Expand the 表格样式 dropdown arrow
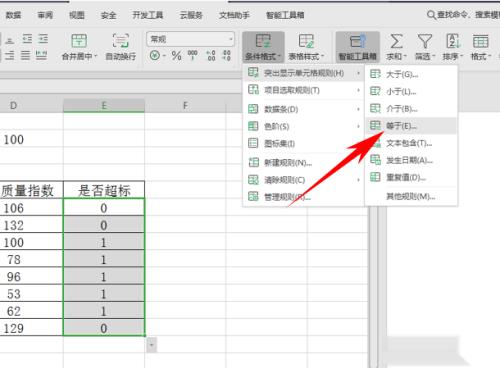Image resolution: width=500 pixels, height=368 pixels. 323,56
